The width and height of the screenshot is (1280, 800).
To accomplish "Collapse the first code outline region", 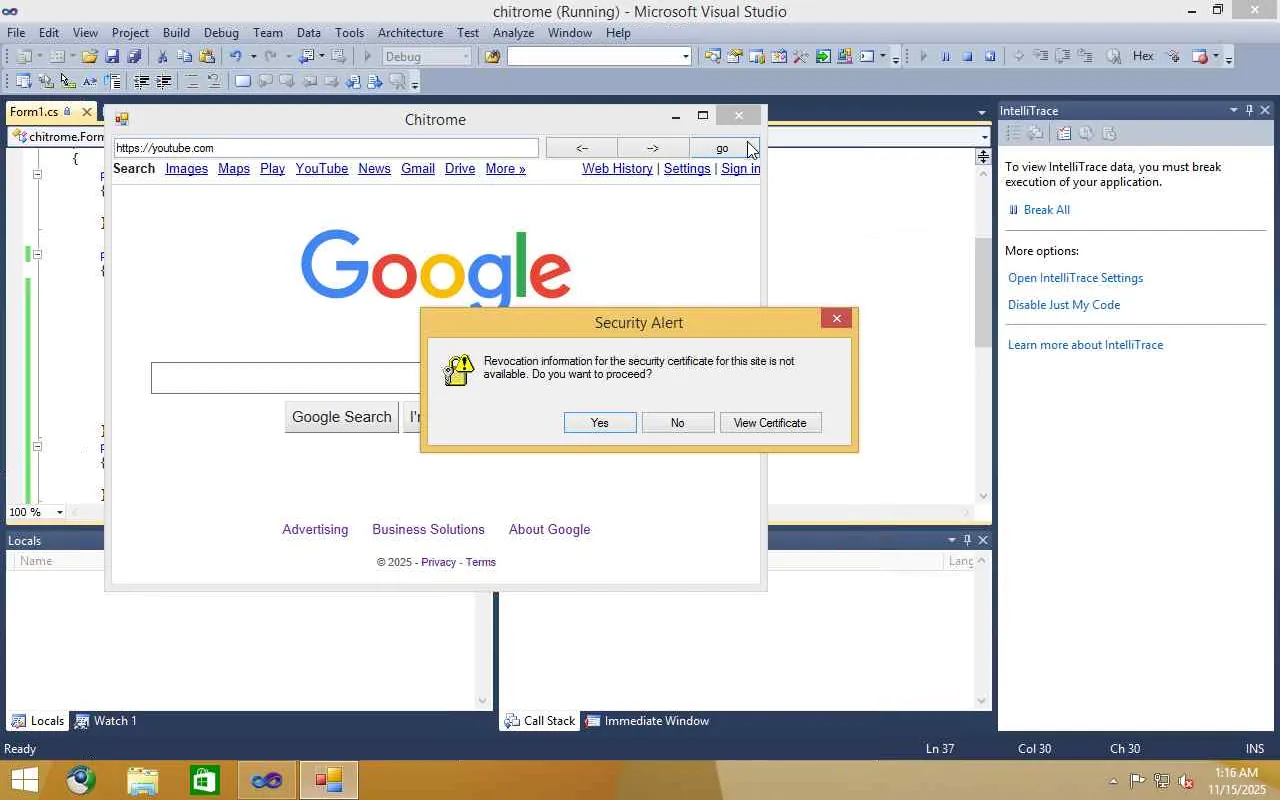I will pyautogui.click(x=37, y=175).
